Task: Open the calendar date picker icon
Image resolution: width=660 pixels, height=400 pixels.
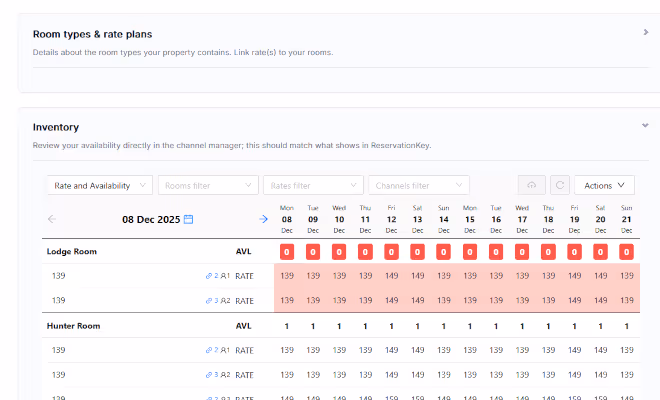Action: click(188, 219)
